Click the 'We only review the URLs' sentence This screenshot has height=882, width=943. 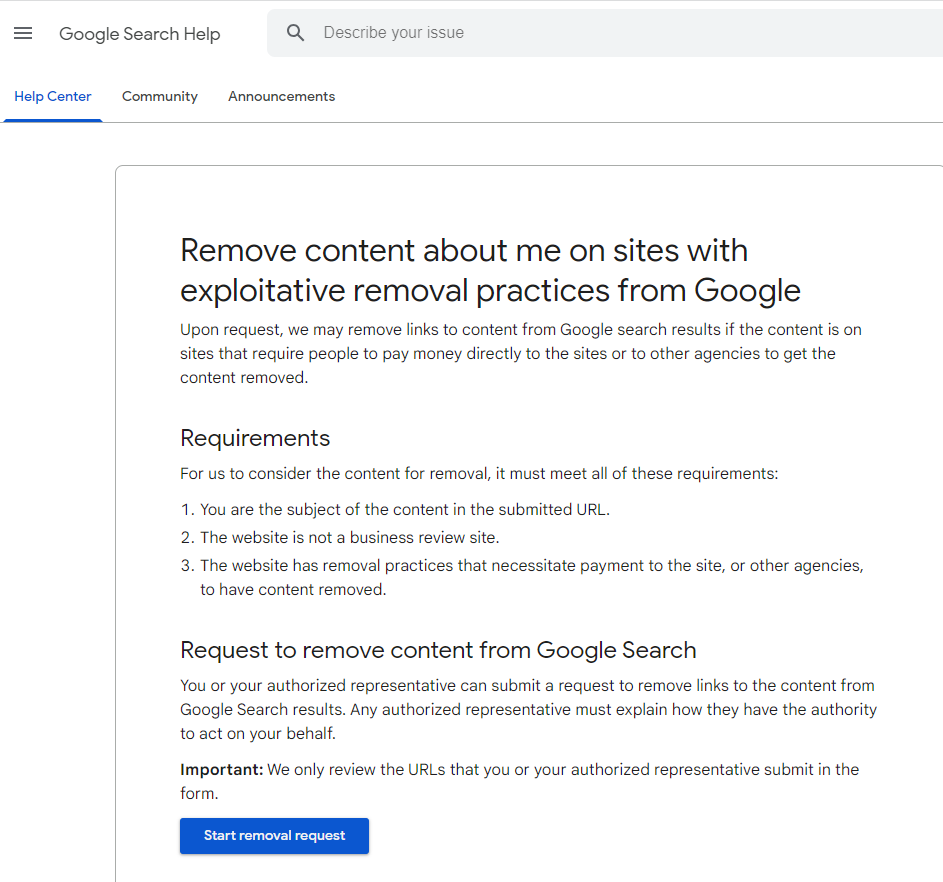pyautogui.click(x=560, y=770)
